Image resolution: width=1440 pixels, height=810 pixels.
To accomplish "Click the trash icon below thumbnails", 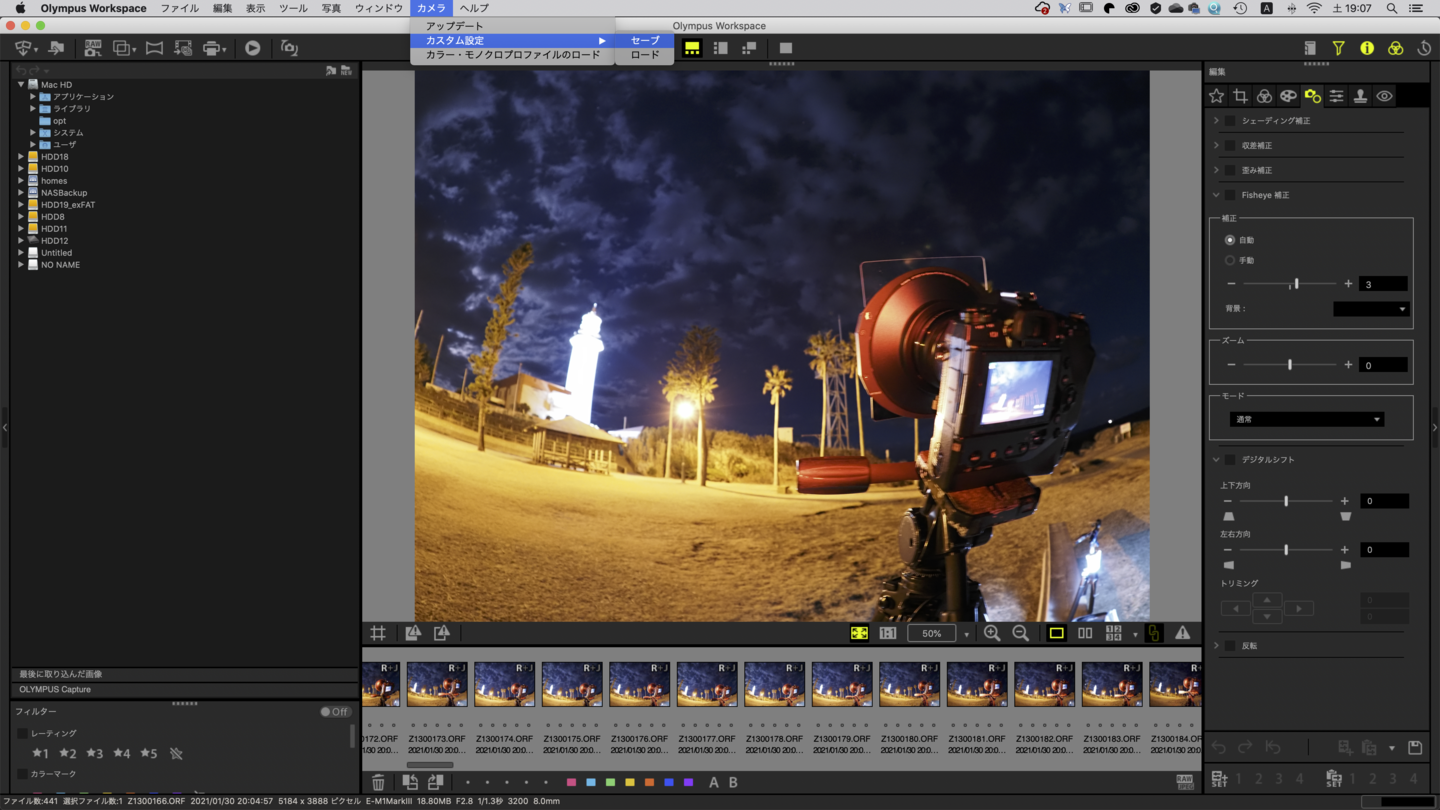I will pos(378,782).
